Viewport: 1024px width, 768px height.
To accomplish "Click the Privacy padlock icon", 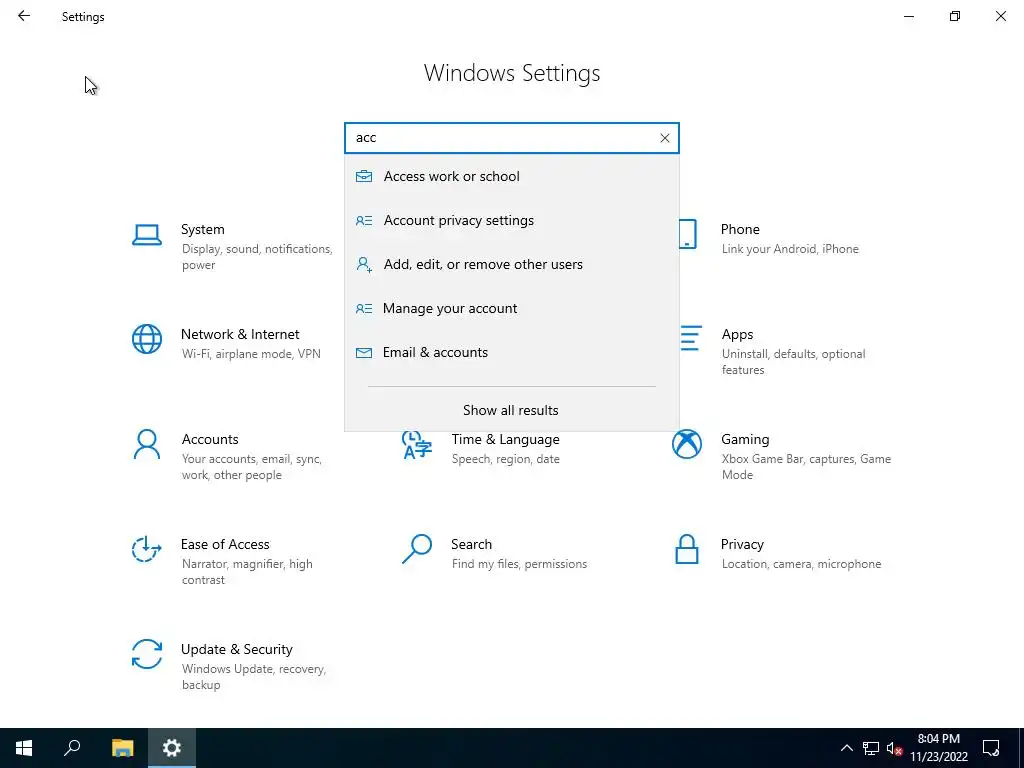I will (687, 549).
